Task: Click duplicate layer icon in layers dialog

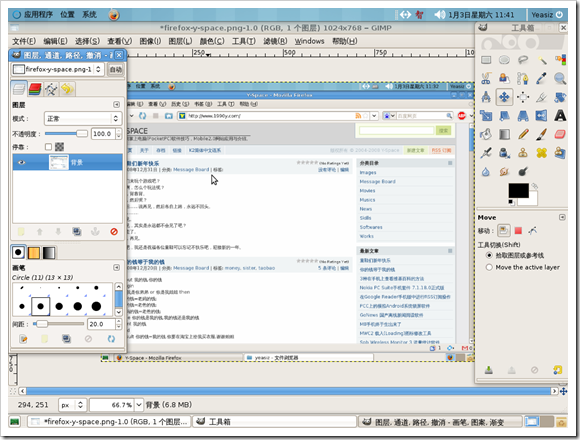Action: pyautogui.click(x=77, y=232)
